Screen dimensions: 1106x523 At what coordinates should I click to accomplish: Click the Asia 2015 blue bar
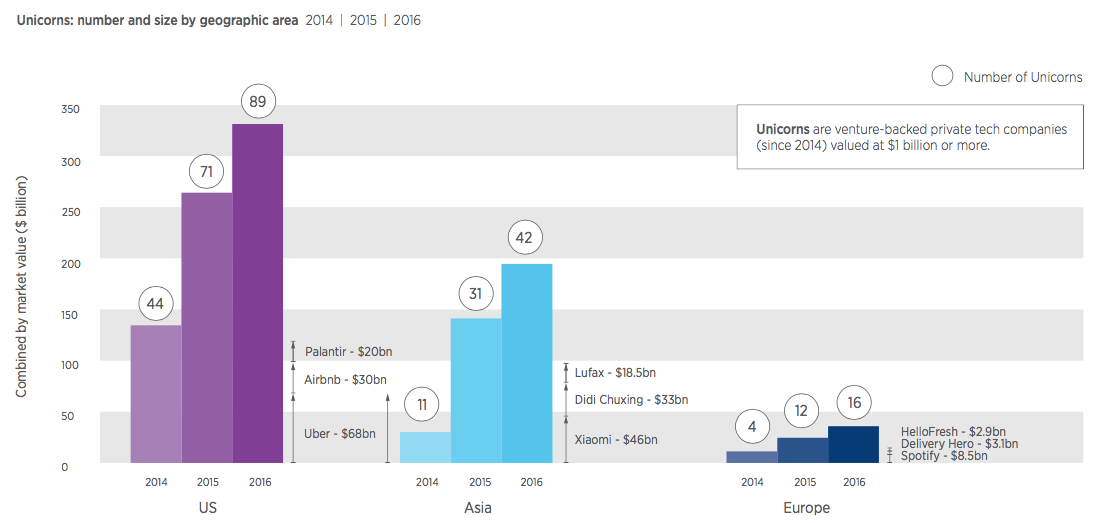(476, 390)
